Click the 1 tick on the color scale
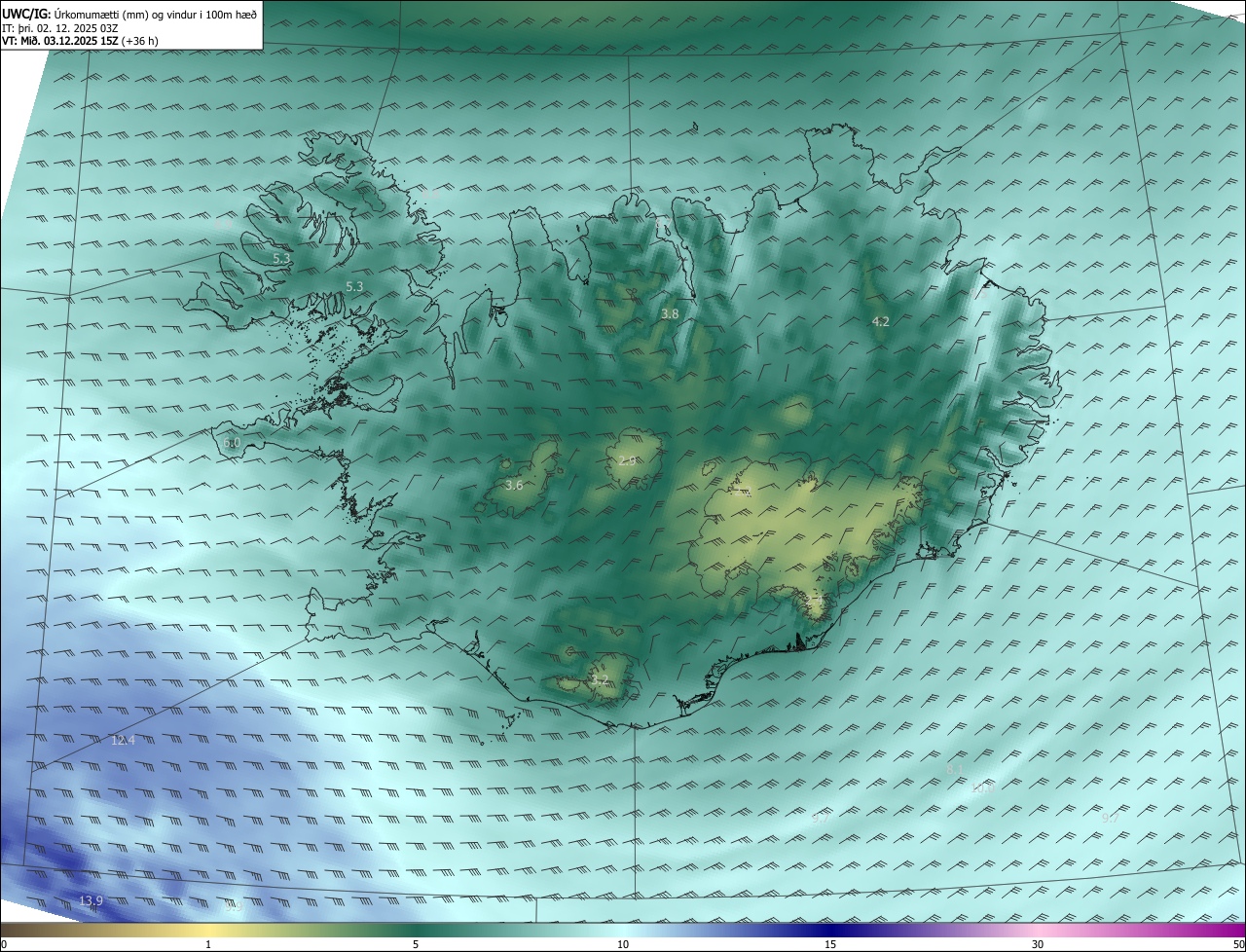Viewport: 1246px width, 952px height. click(208, 944)
